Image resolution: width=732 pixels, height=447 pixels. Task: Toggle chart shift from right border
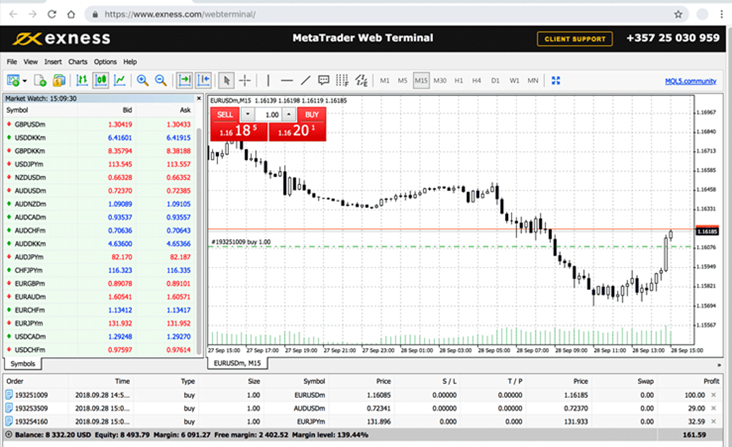coord(203,81)
